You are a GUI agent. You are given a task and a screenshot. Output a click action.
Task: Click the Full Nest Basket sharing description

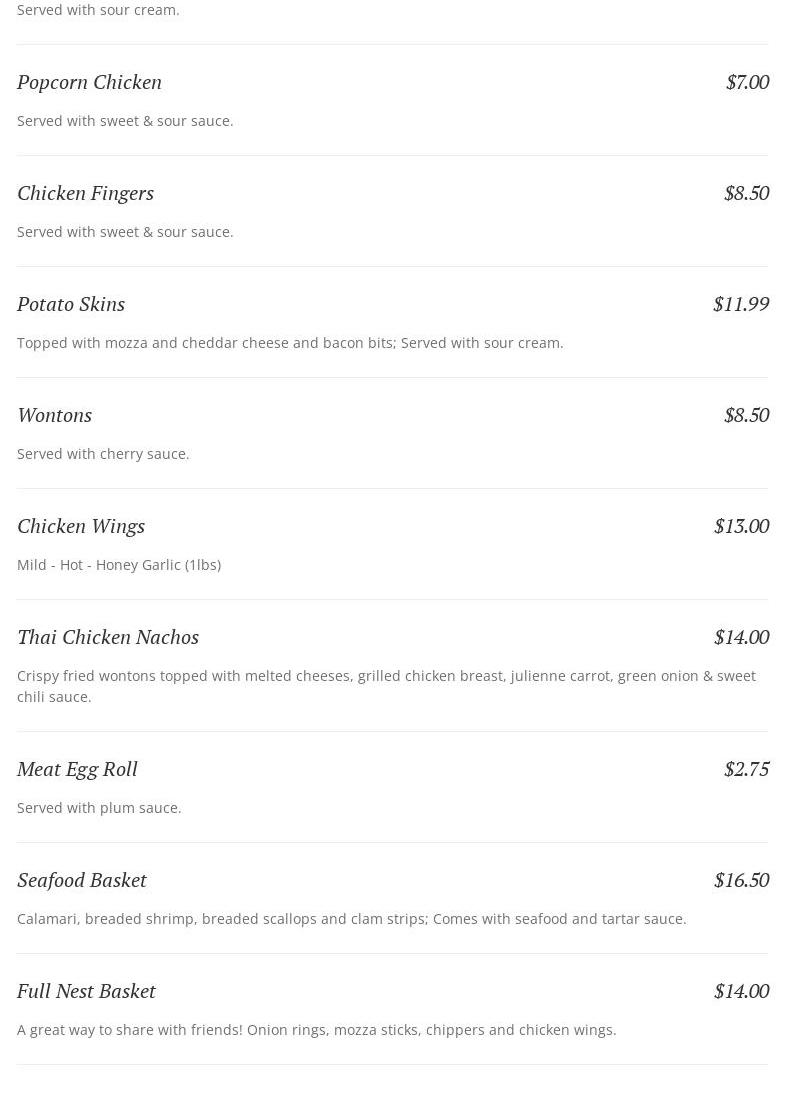coord(316,1030)
